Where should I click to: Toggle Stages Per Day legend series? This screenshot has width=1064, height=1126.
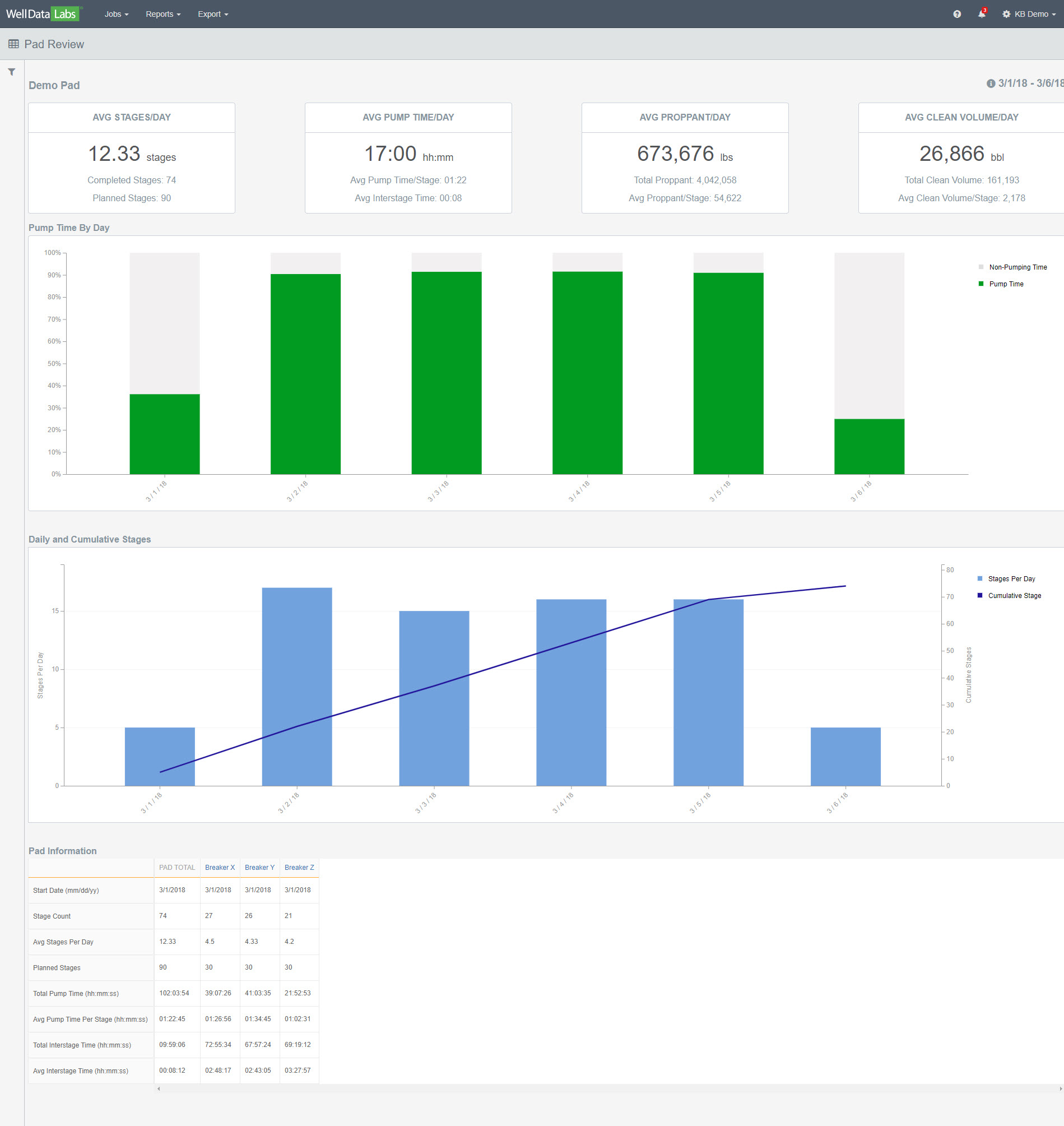coord(1007,578)
